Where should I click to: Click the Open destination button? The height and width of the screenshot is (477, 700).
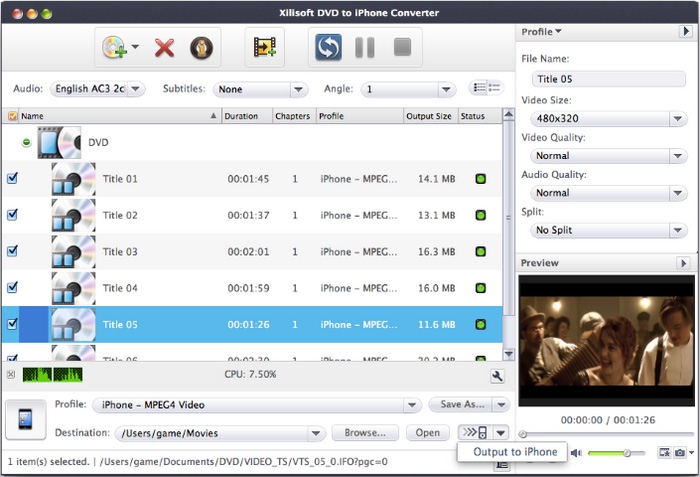click(x=427, y=433)
